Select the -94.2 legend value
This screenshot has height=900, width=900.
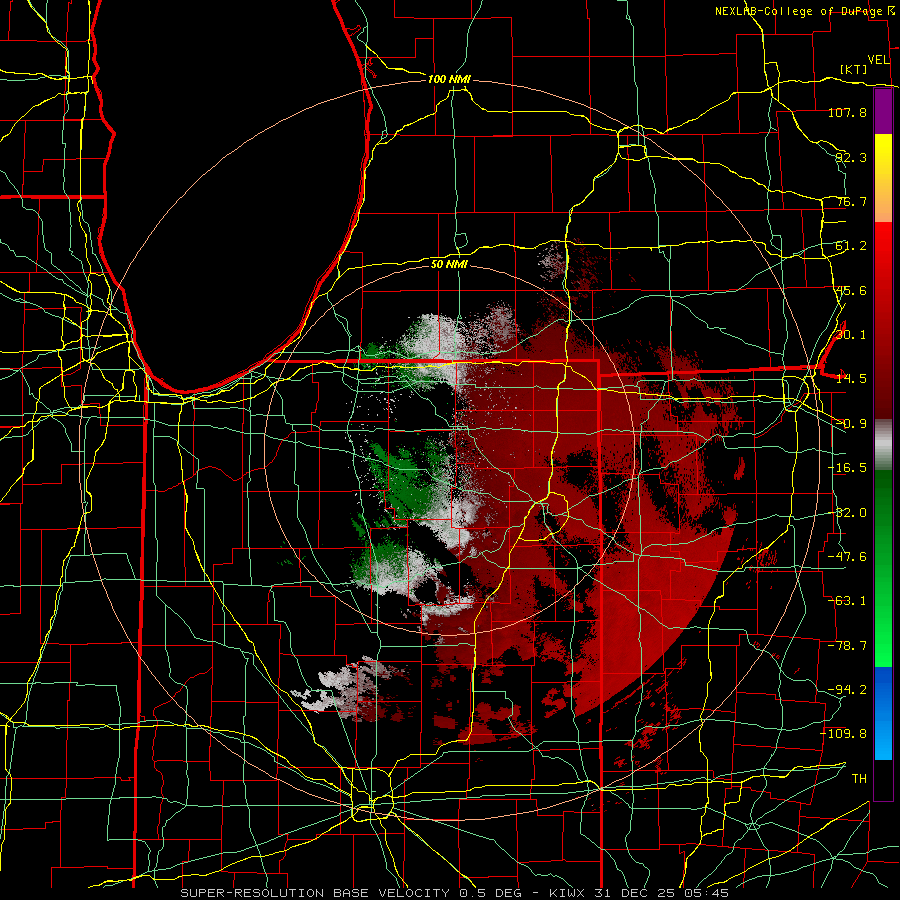(847, 690)
